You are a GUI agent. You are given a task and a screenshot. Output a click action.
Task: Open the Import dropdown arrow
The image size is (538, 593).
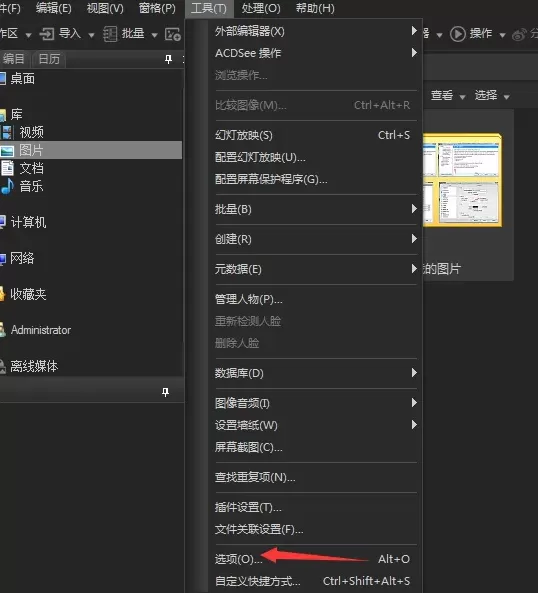pyautogui.click(x=91, y=35)
